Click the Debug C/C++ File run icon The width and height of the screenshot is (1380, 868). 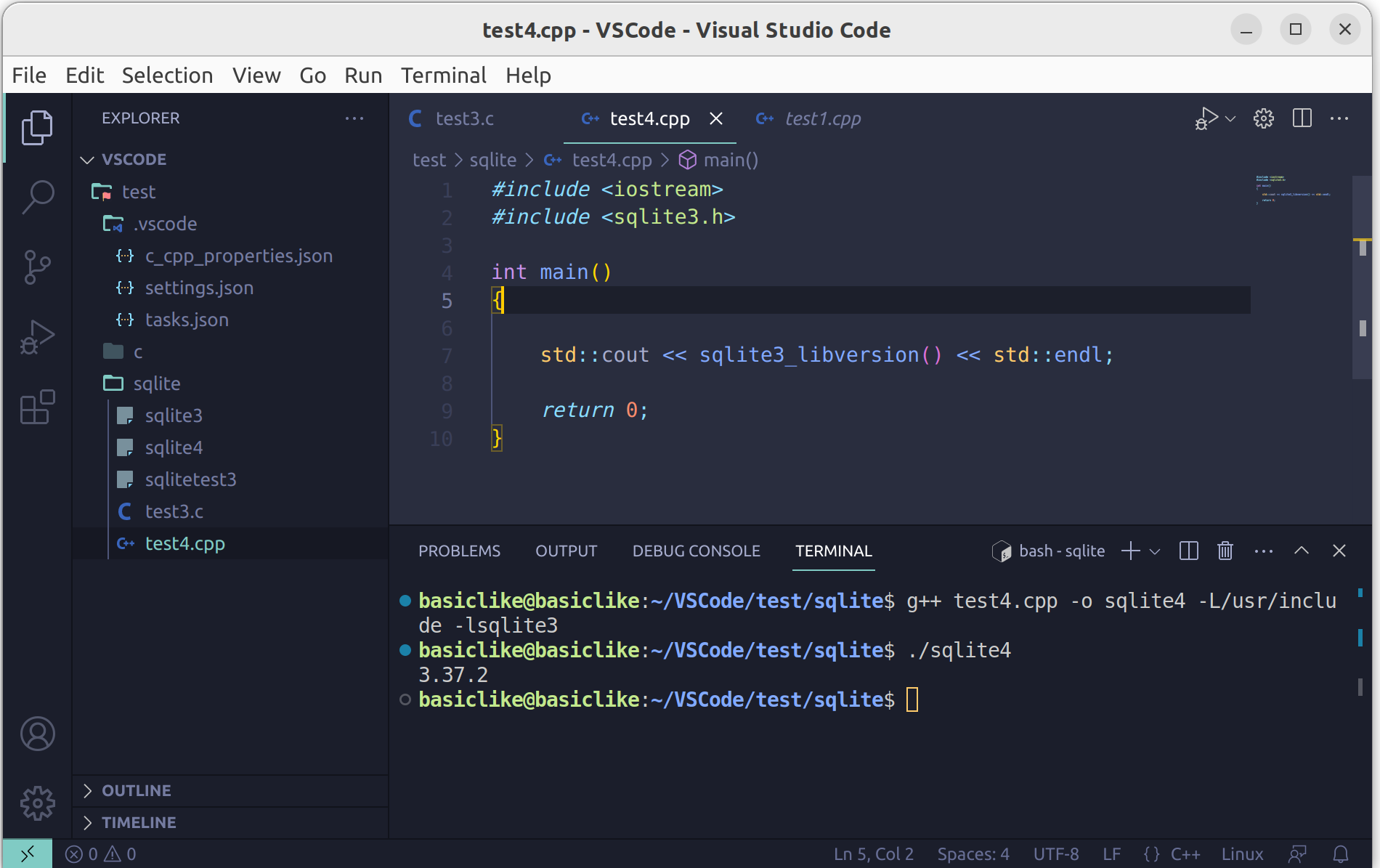point(1206,118)
